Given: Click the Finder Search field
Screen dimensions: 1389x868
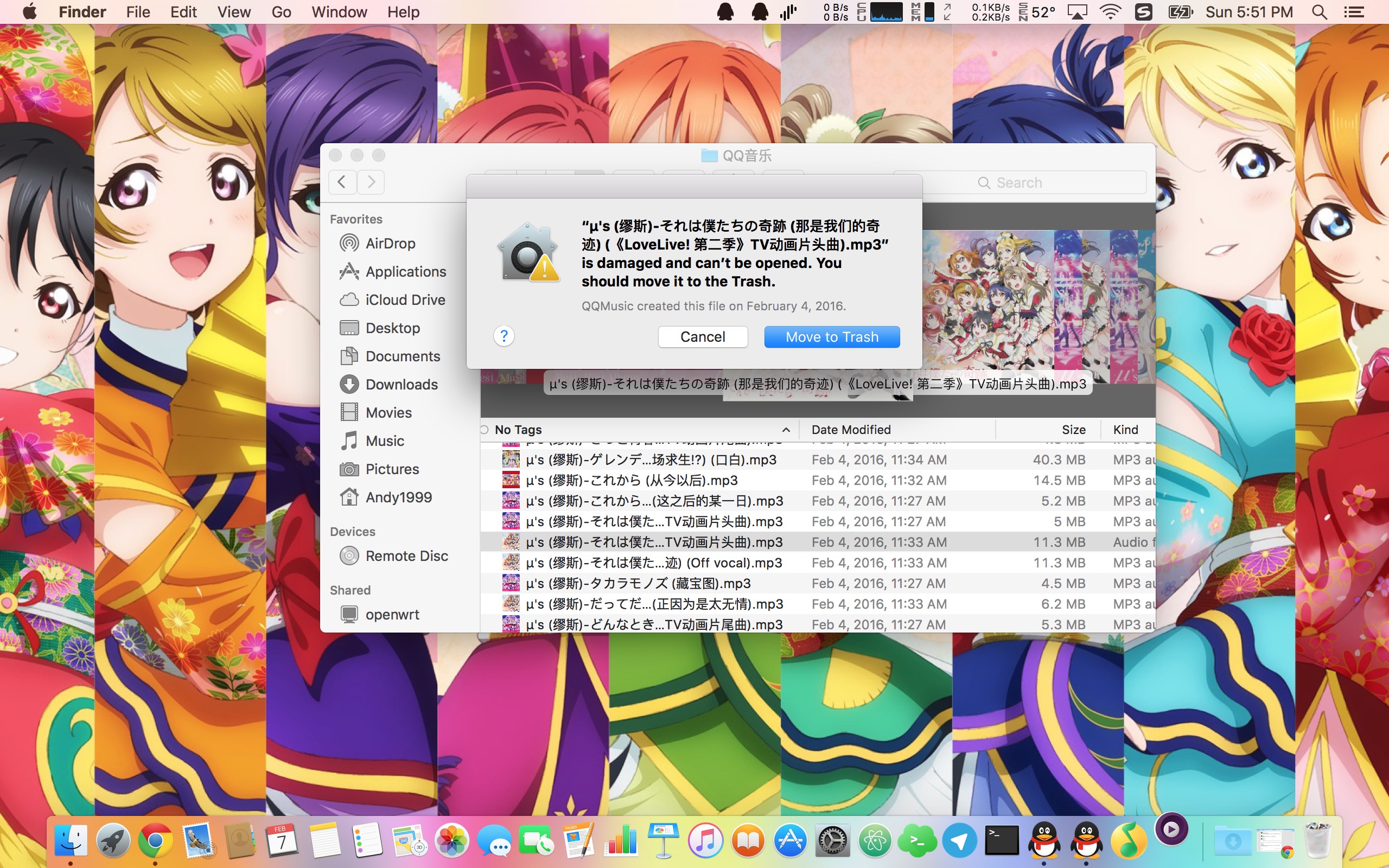Looking at the screenshot, I should [x=1033, y=183].
